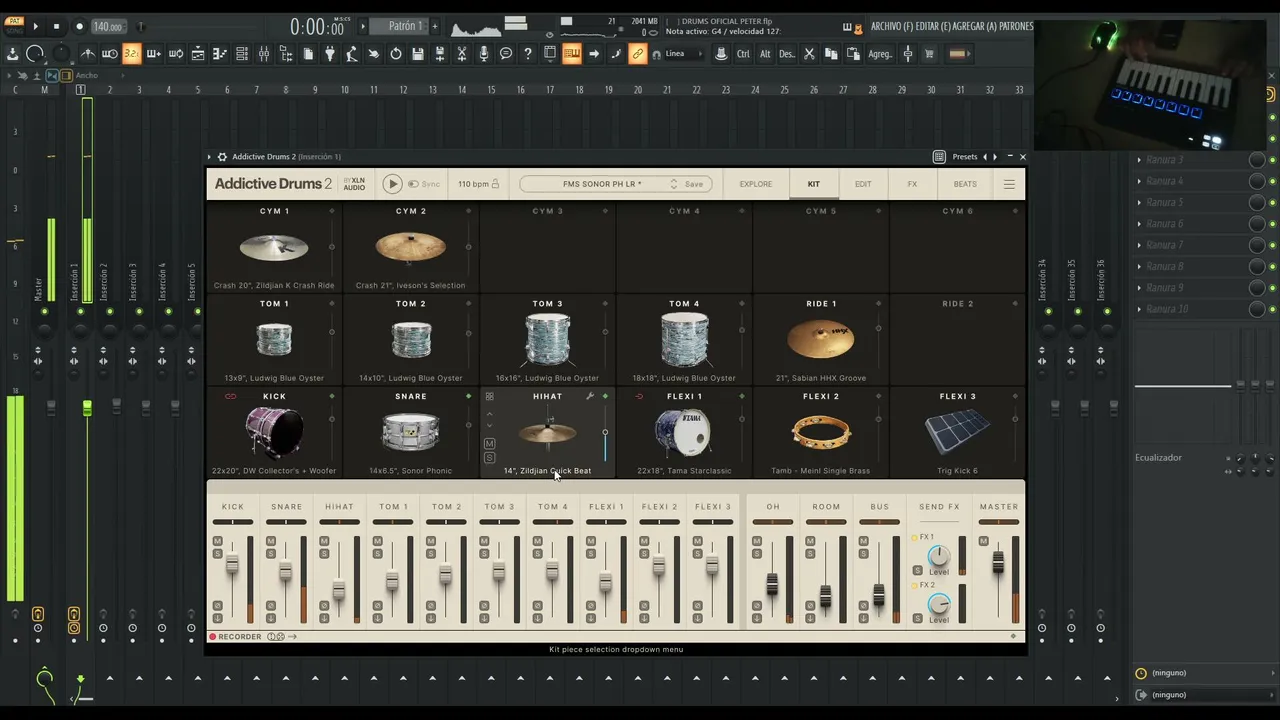This screenshot has width=1280, height=720.
Task: Click the RECORDER red dot icon
Action: (213, 637)
